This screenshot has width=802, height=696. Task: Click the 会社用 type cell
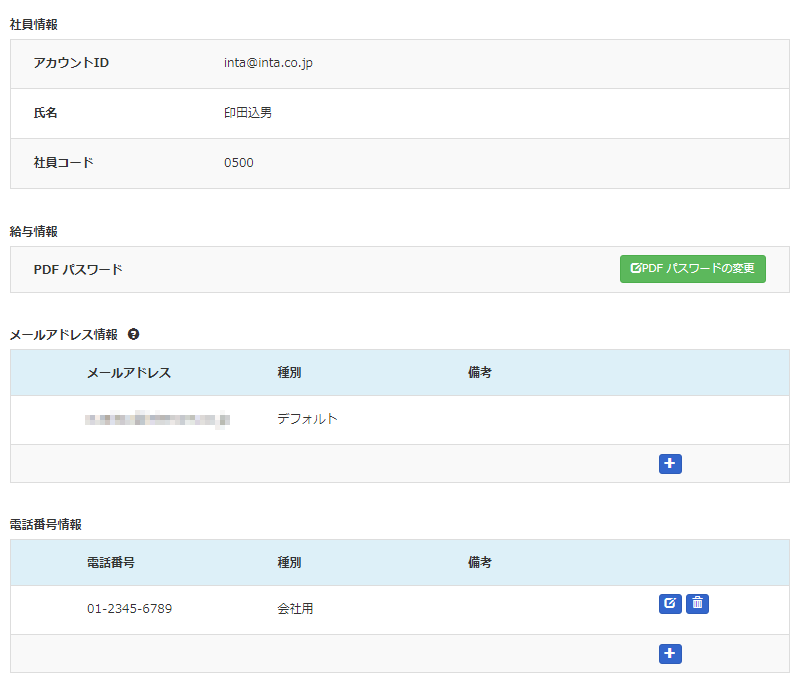[x=295, y=609]
